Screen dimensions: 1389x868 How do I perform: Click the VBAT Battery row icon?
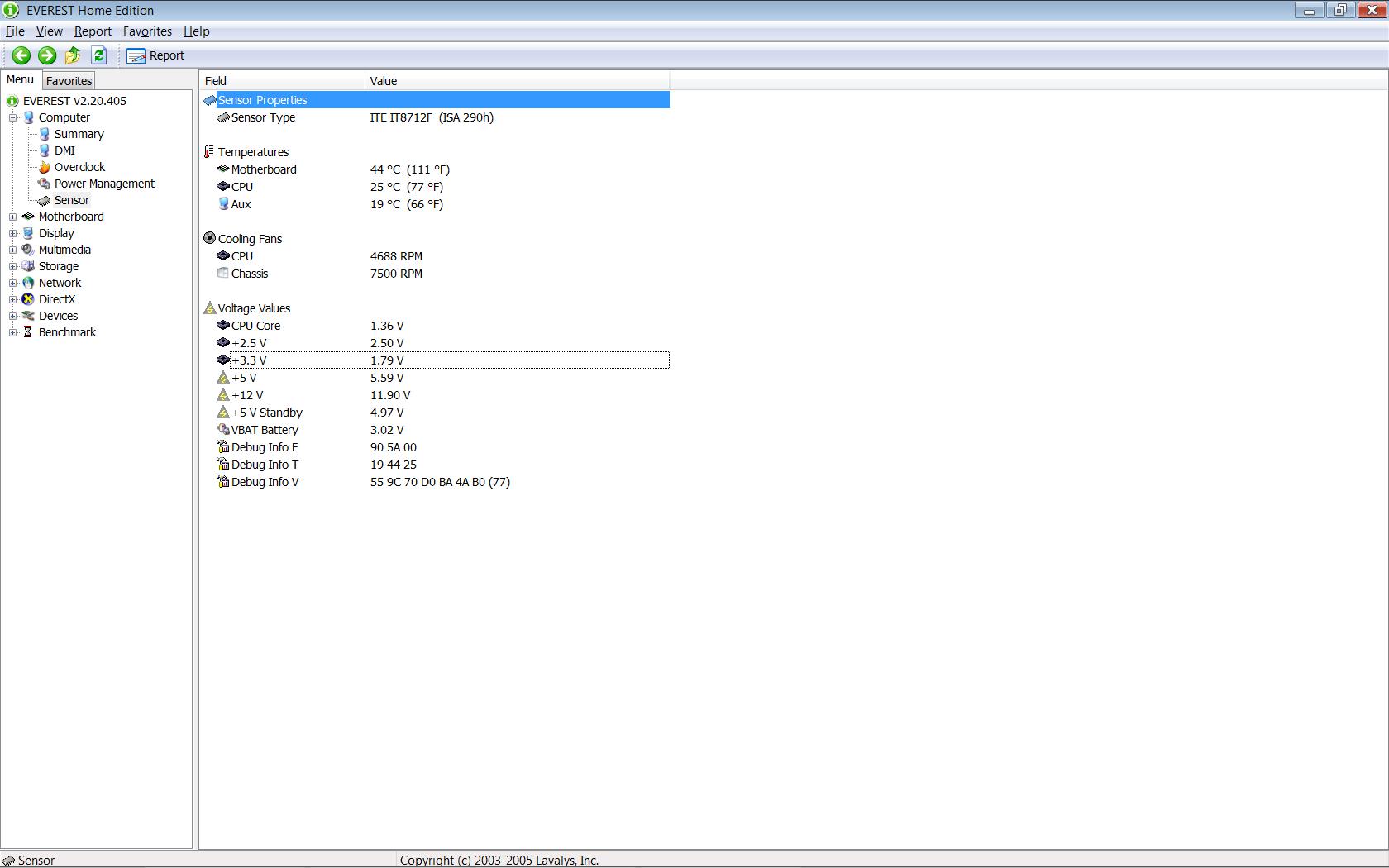[x=223, y=430]
